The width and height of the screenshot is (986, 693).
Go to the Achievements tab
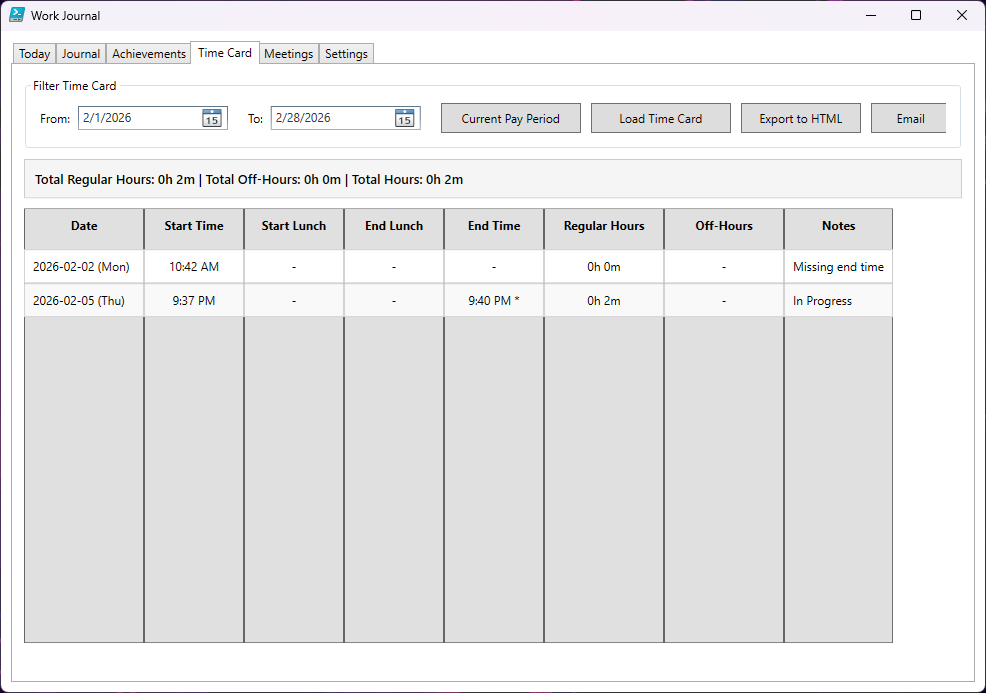[x=149, y=54]
